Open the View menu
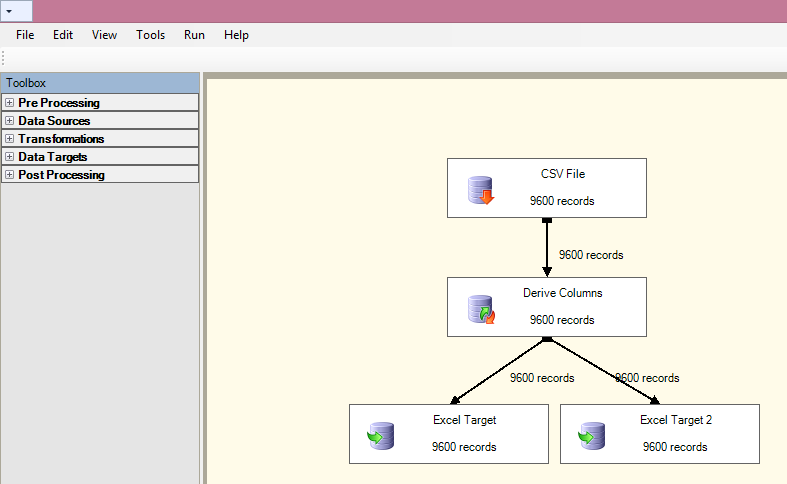787x484 pixels. (104, 35)
